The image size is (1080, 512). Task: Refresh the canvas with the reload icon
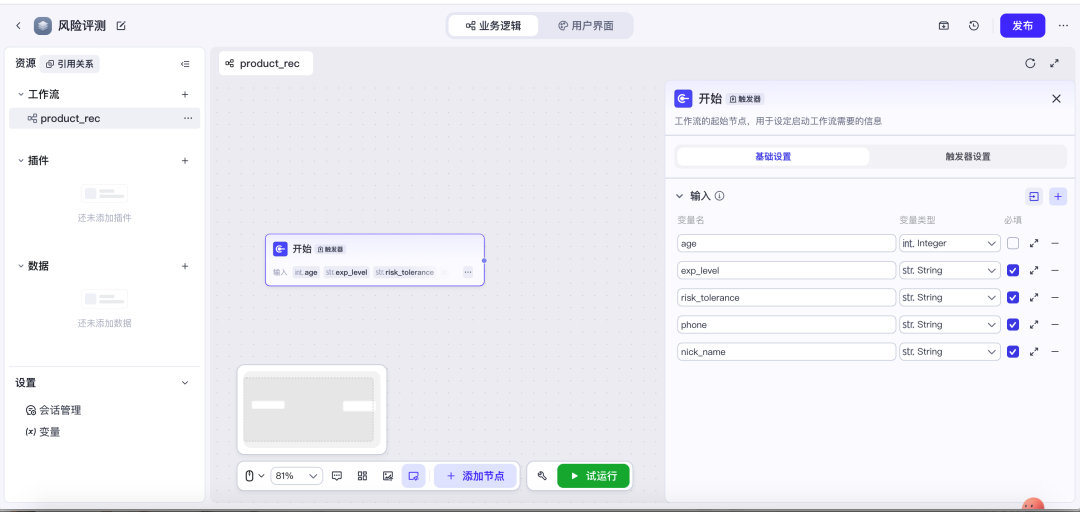pos(1030,63)
